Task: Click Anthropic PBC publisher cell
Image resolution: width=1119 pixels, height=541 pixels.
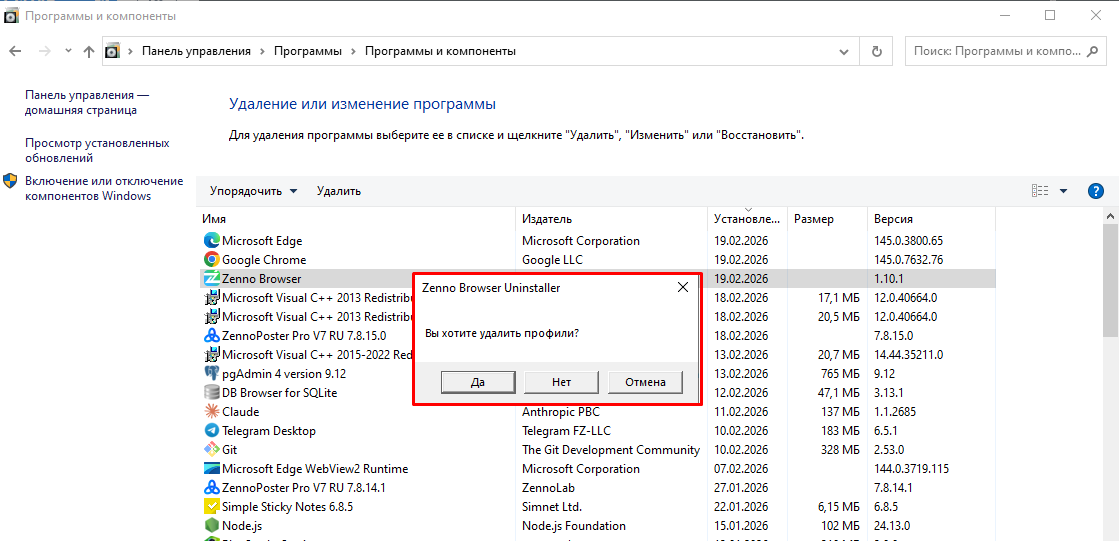Action: [561, 412]
